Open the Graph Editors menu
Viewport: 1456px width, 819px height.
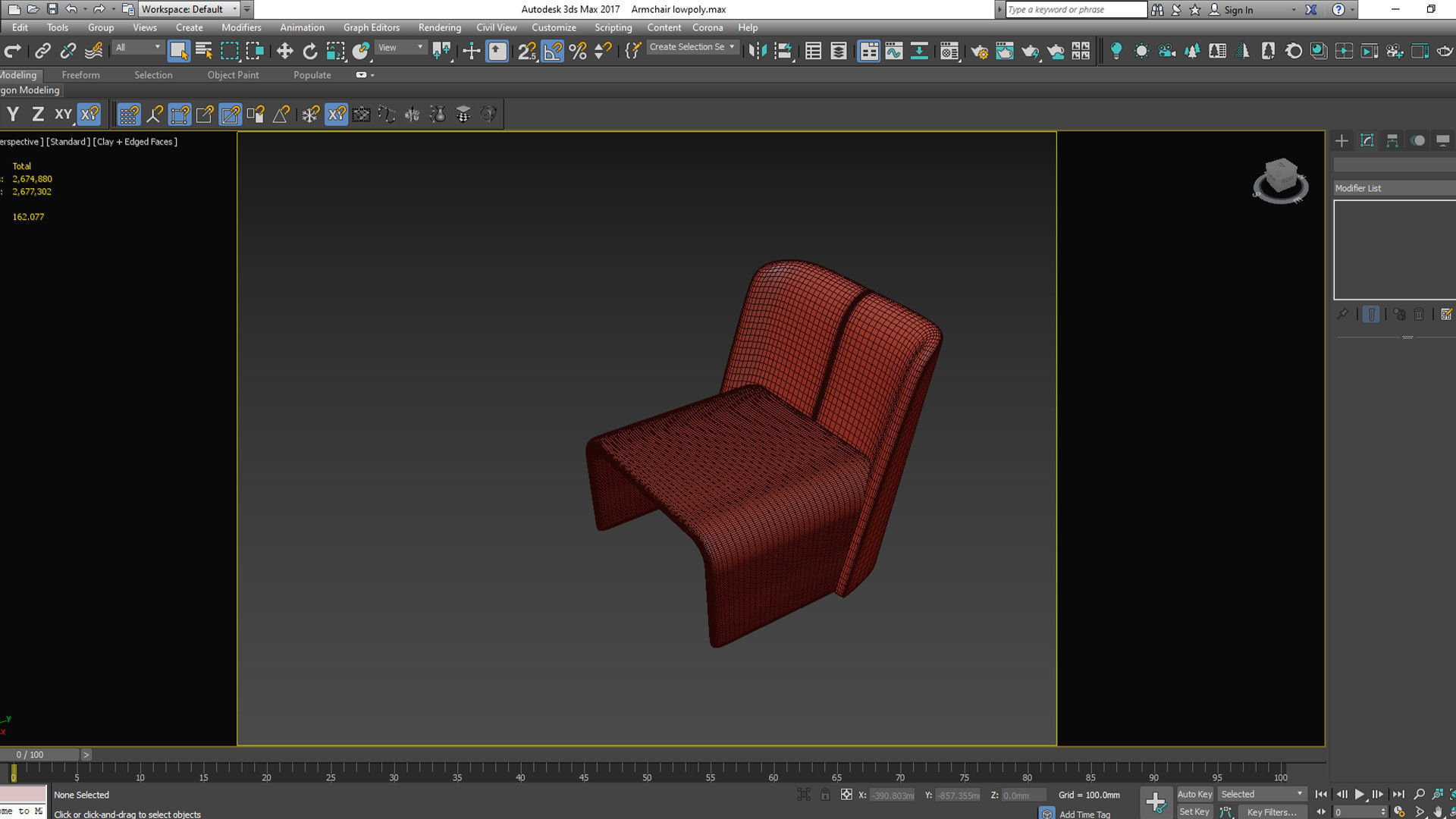(371, 27)
